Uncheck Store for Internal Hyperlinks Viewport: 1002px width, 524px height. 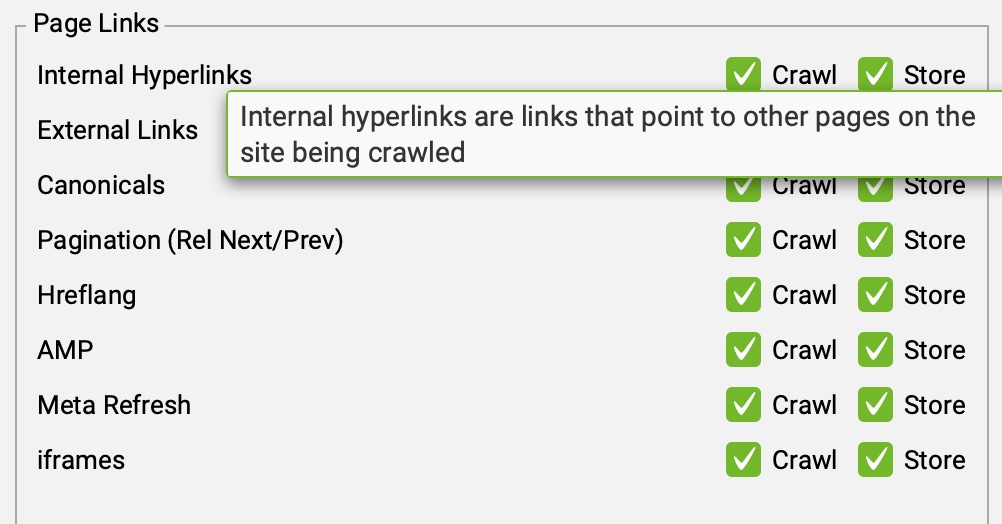pos(875,75)
